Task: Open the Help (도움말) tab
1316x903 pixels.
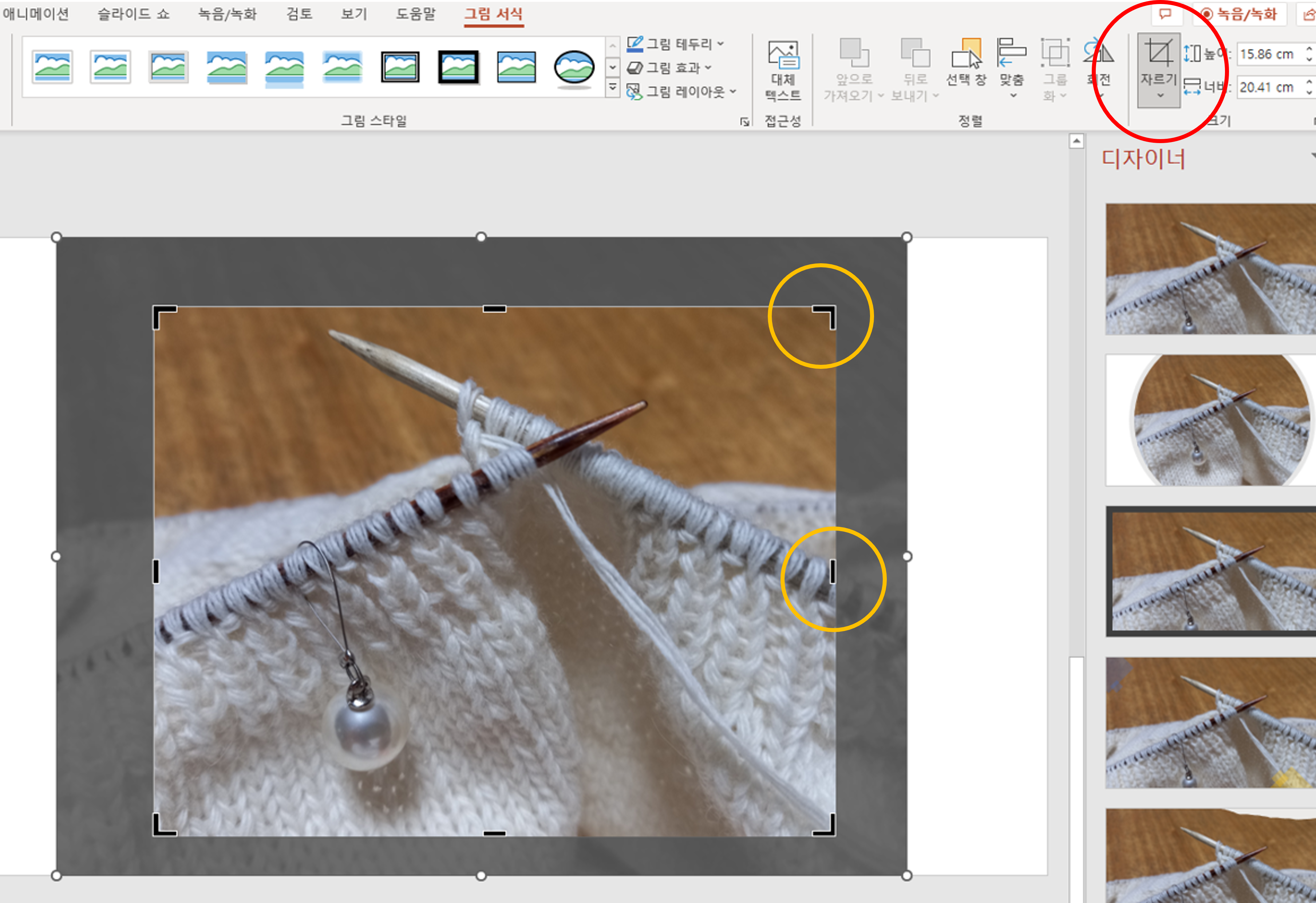Action: click(416, 14)
